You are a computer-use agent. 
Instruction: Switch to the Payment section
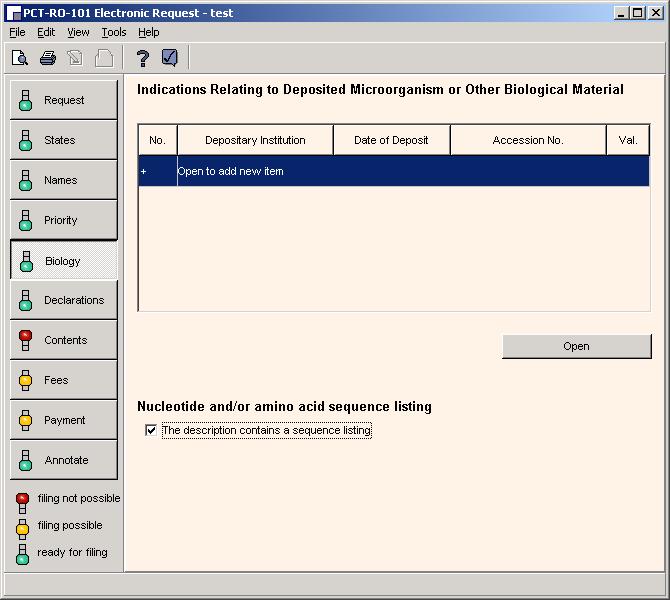pos(64,420)
